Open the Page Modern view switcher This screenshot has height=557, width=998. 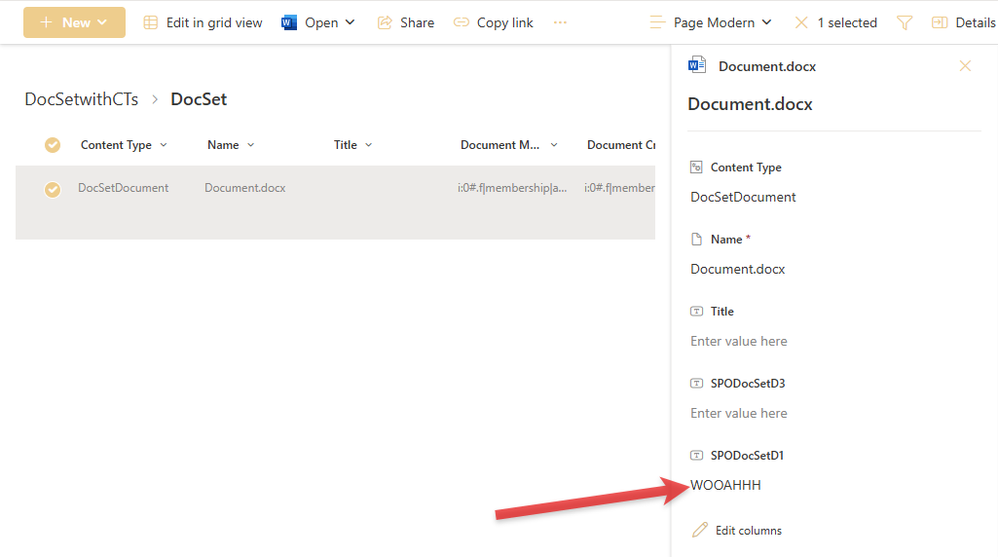(710, 22)
